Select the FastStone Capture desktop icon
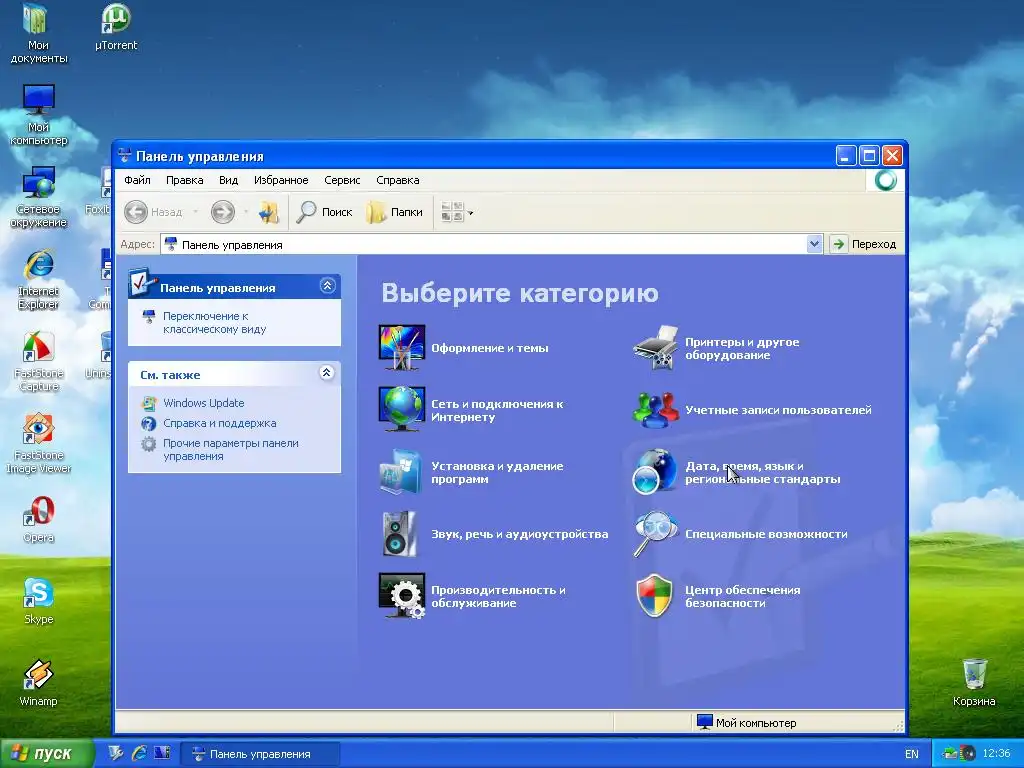The height and width of the screenshot is (768, 1024). click(39, 361)
